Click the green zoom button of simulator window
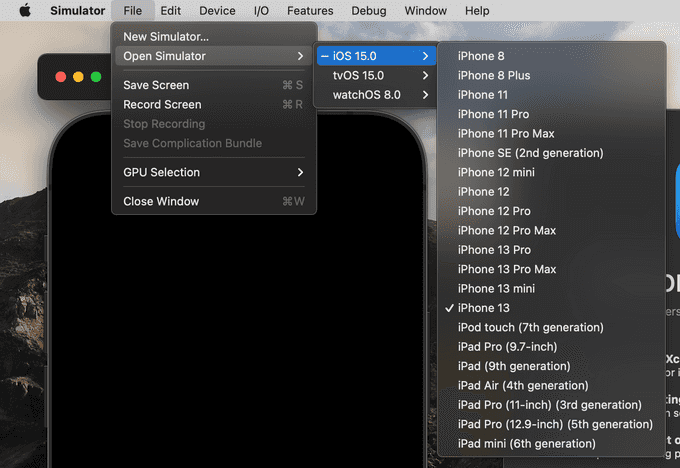 (x=96, y=77)
